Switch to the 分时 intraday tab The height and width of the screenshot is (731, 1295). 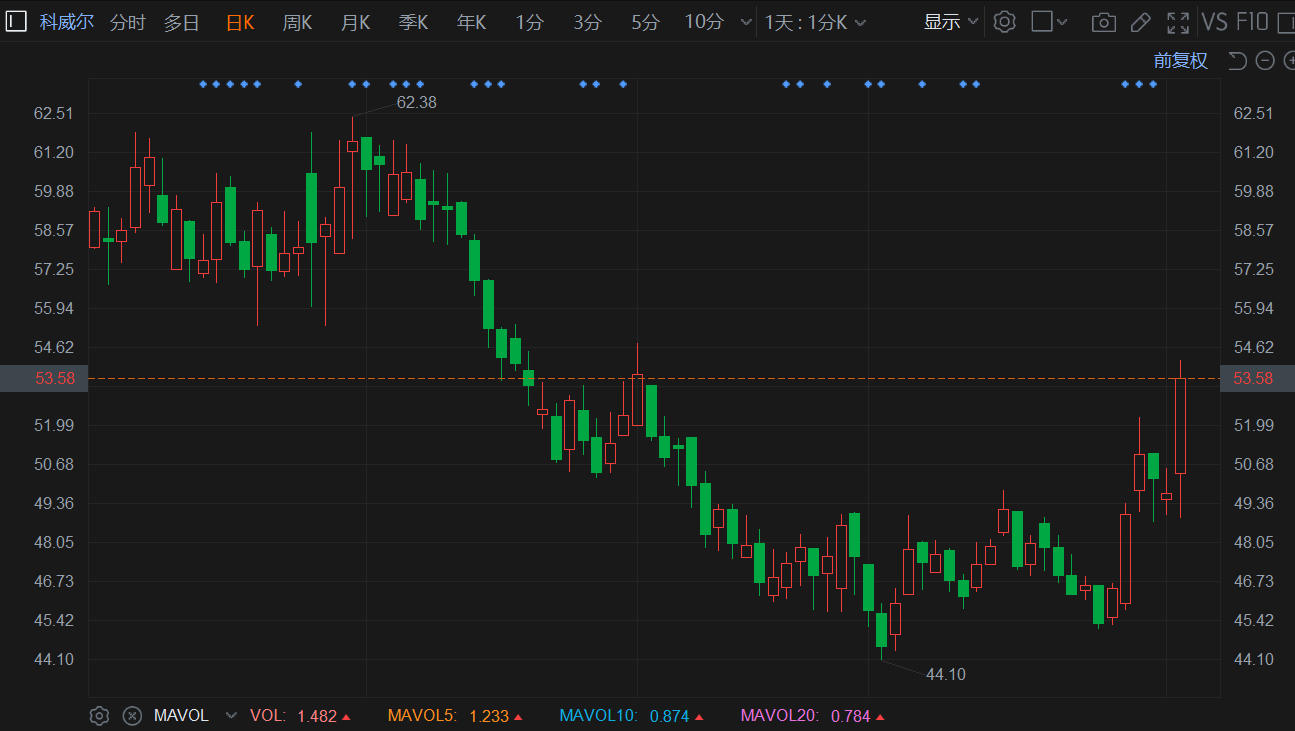coord(127,22)
